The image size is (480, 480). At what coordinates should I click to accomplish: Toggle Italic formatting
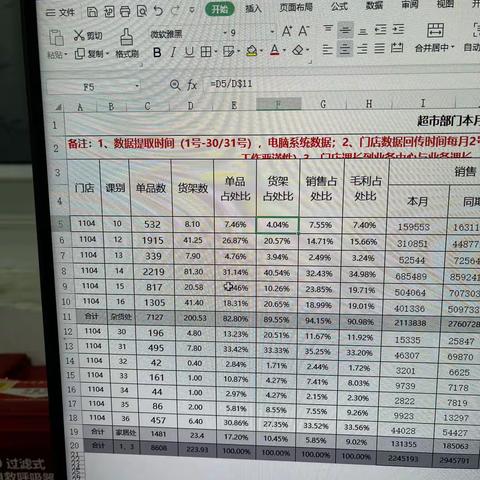173,52
